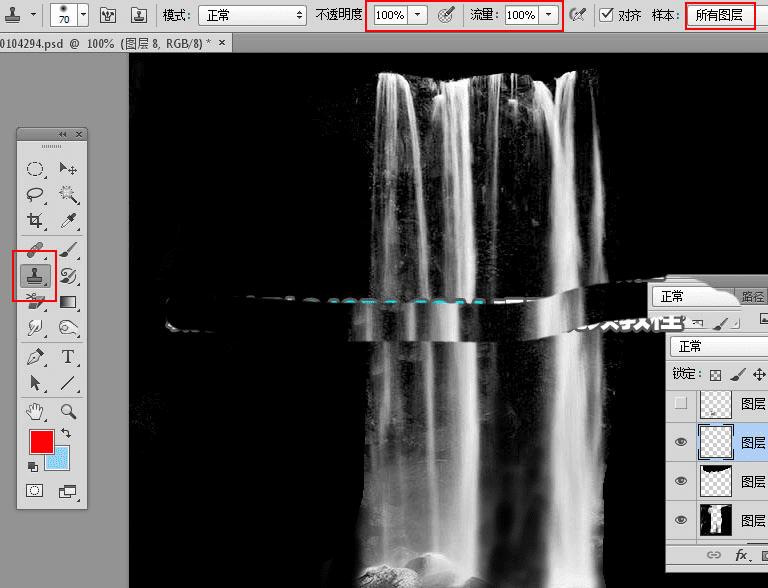Click the 流量 100% flow field
This screenshot has height=588, width=768.
point(522,15)
